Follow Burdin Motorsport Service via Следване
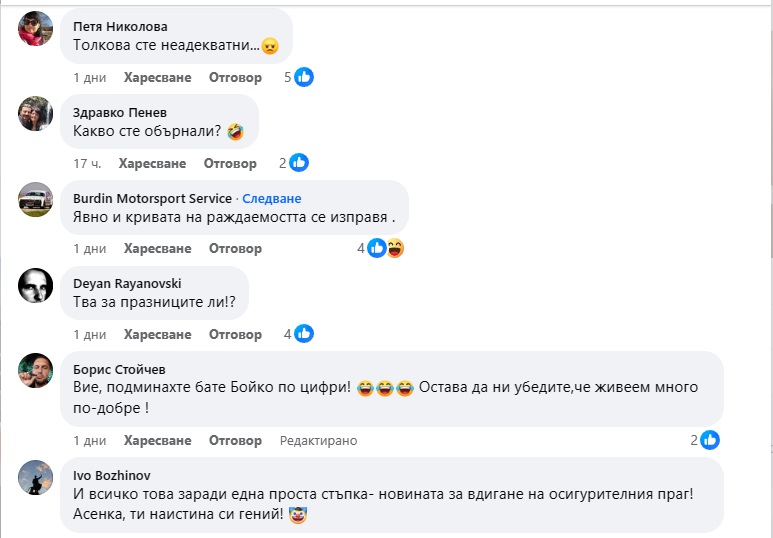The height and width of the screenshot is (538, 773). tap(272, 198)
